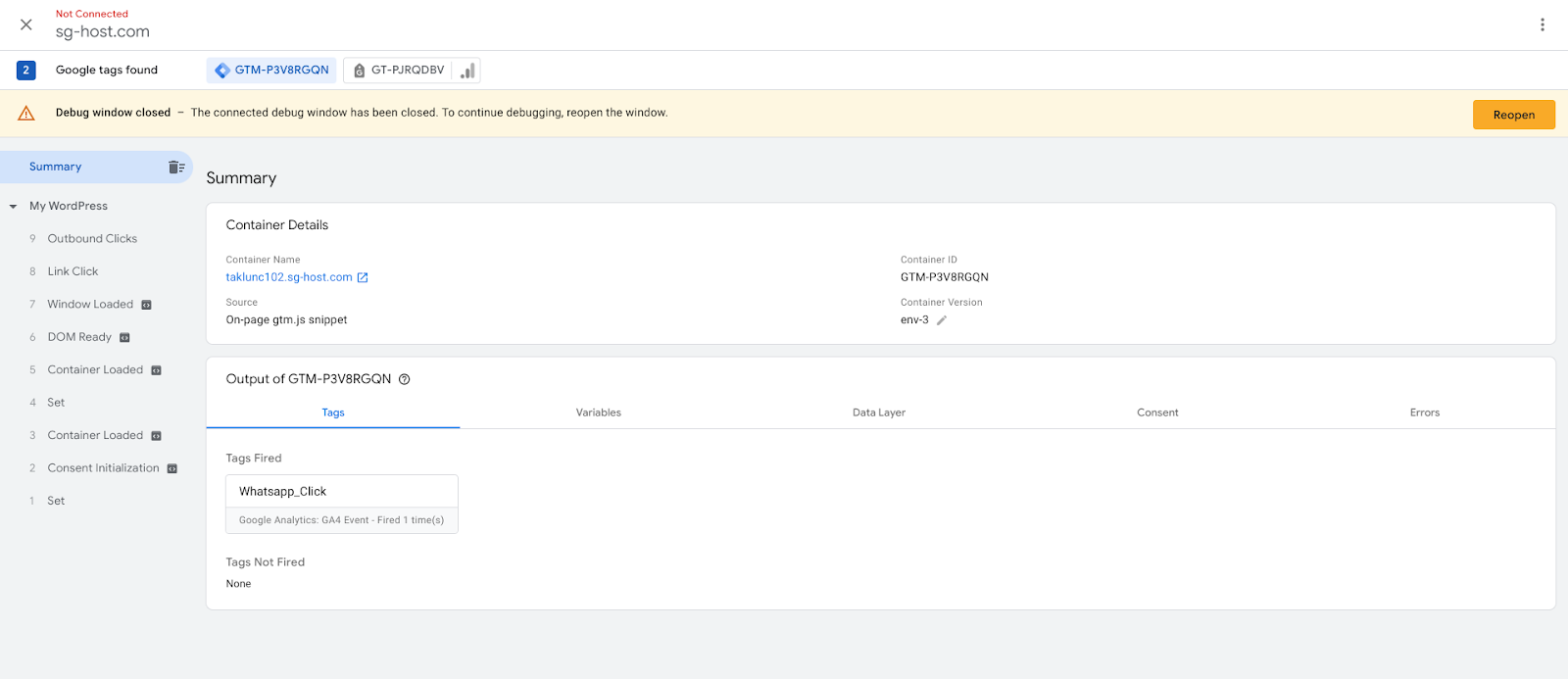Image resolution: width=1568 pixels, height=679 pixels.
Task: Click the env-3 container version text
Action: coord(914,320)
